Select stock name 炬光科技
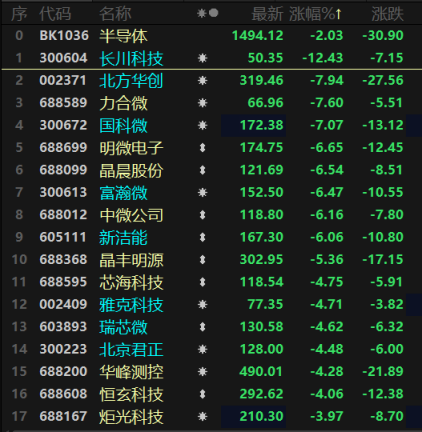 point(131,417)
